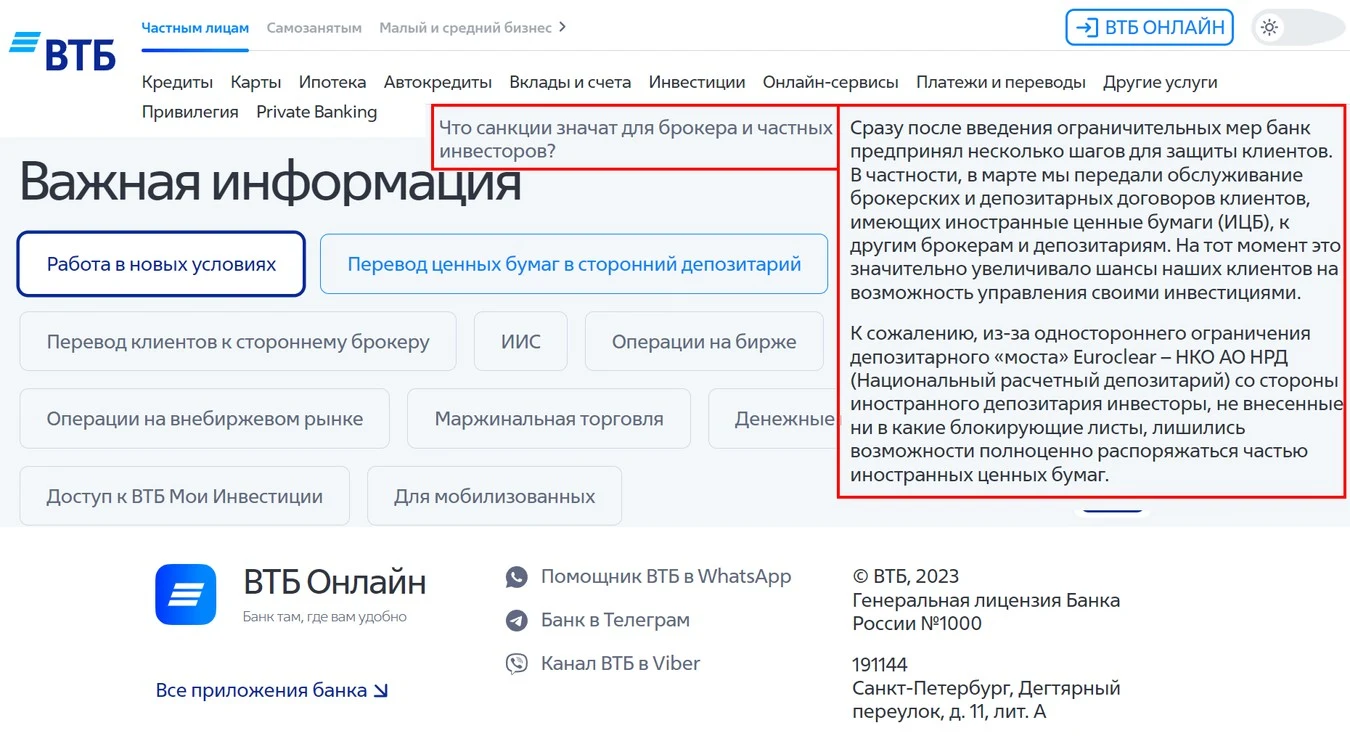Click the VTB Online app icon

(x=185, y=594)
